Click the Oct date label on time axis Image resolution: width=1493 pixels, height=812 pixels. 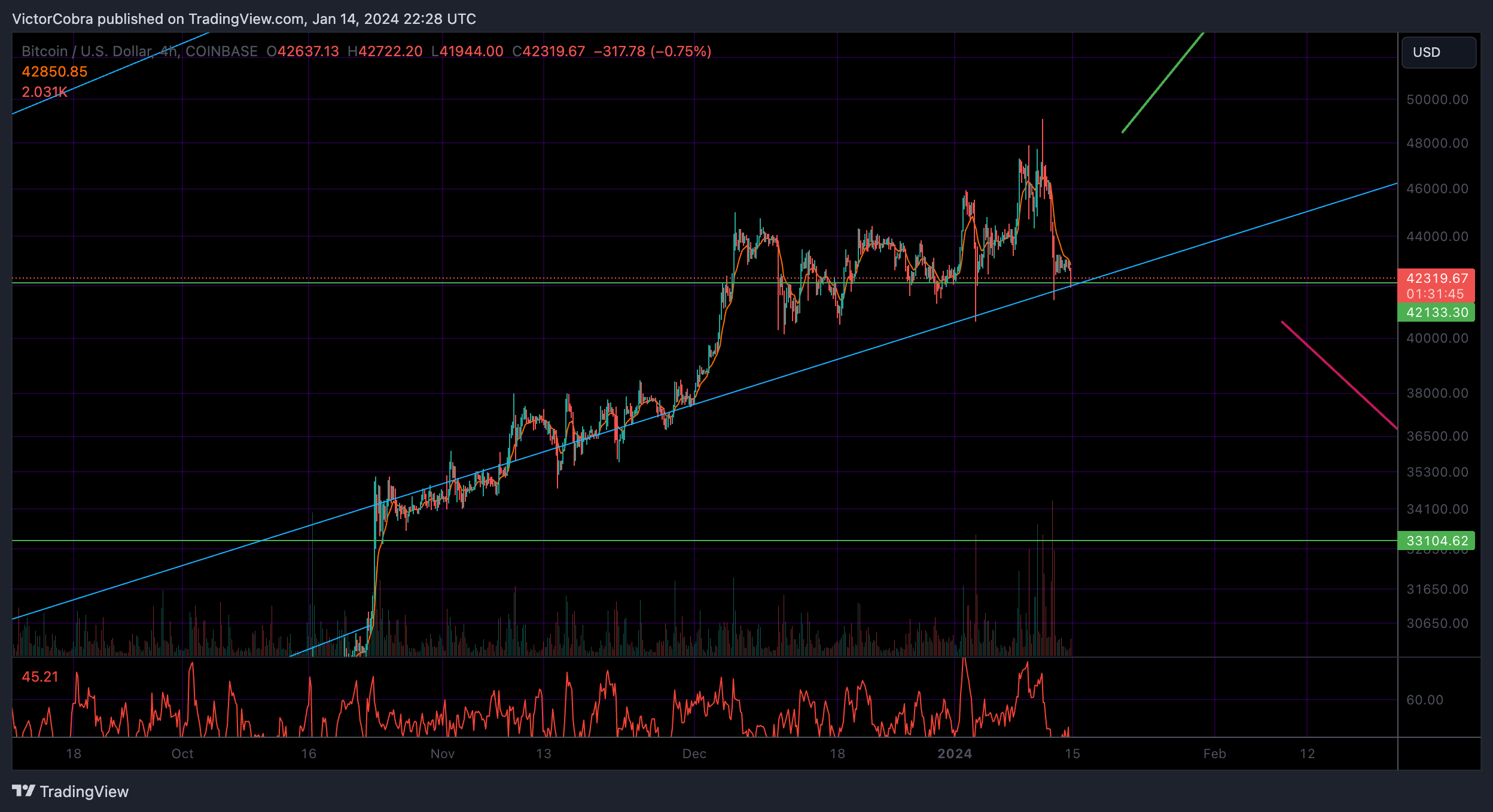tap(182, 754)
